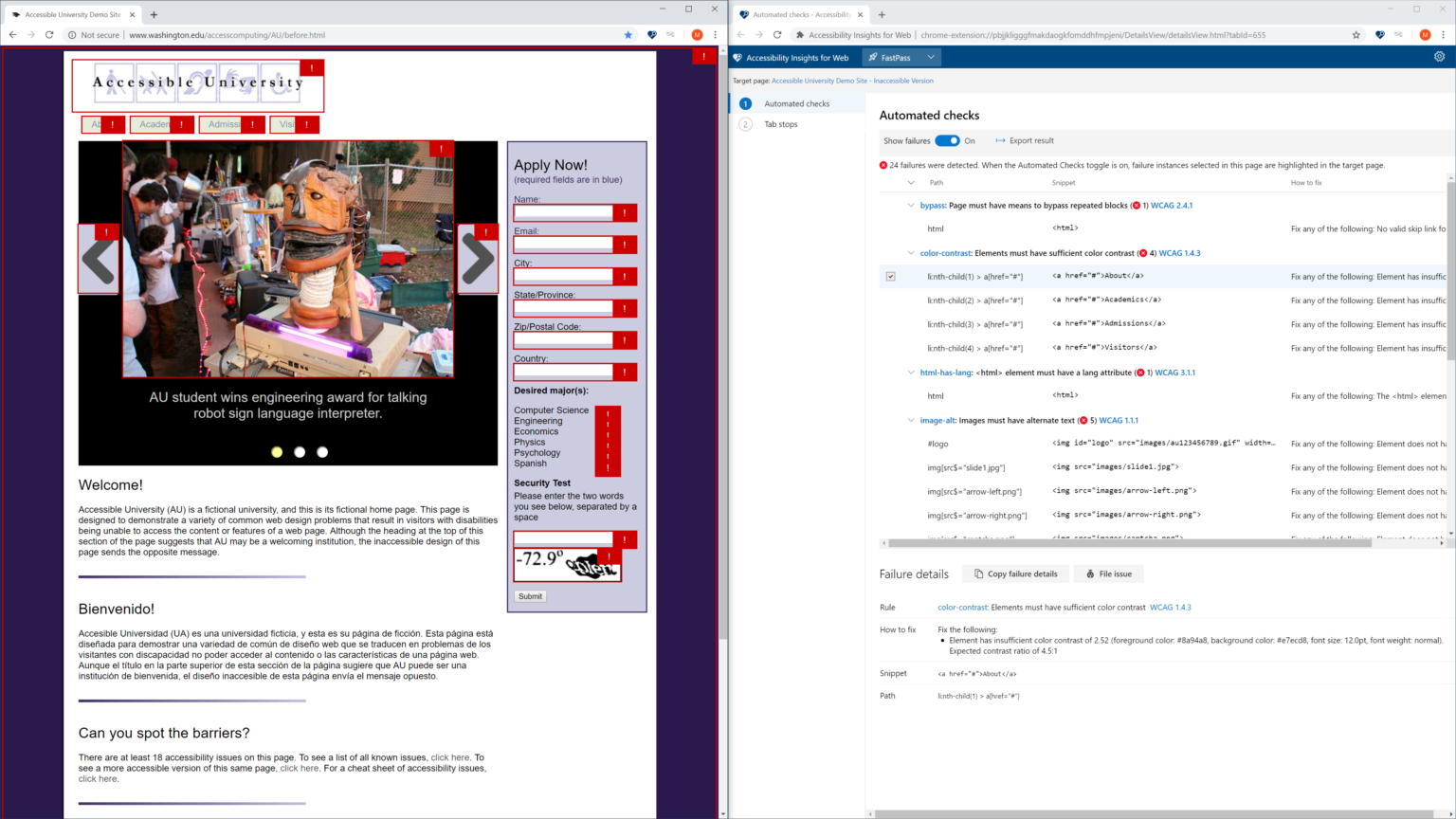Open the target page link Accessible University Demo Site

tap(852, 81)
